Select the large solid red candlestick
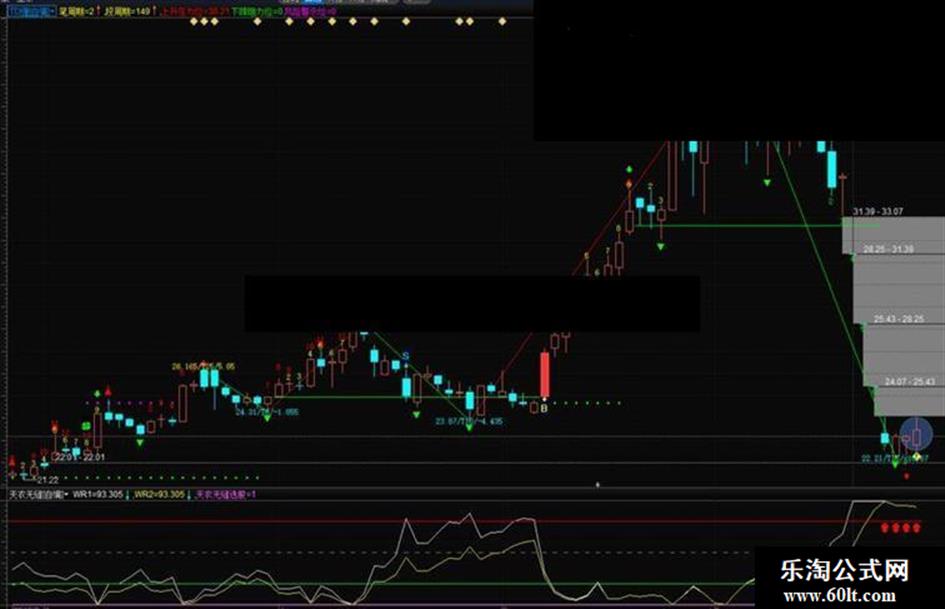 (544, 374)
